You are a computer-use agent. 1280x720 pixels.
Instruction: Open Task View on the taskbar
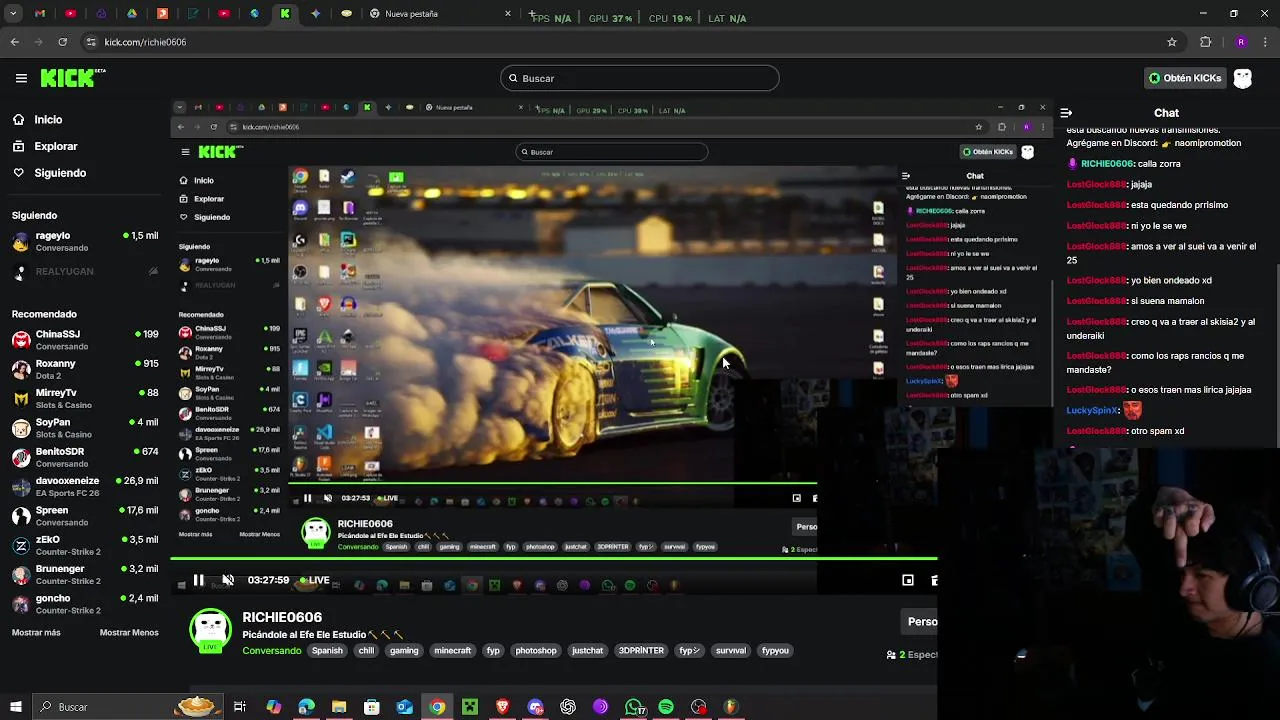[240, 707]
